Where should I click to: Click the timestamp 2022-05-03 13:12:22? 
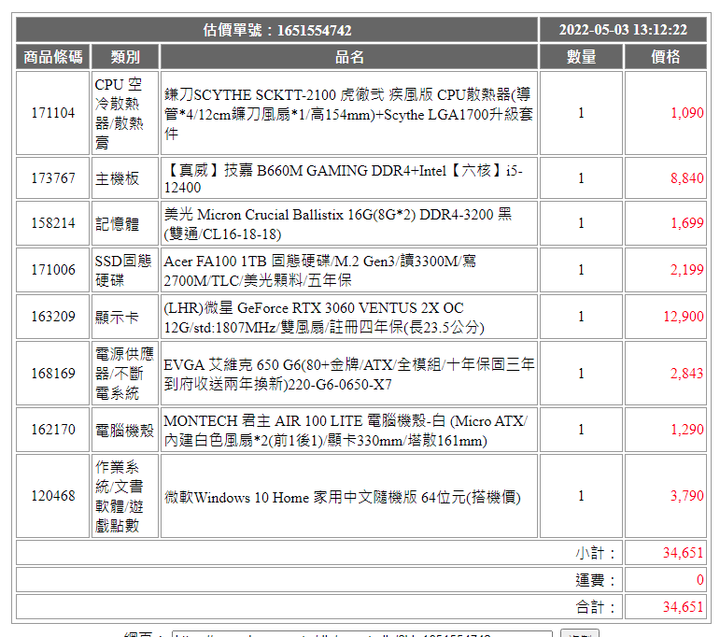click(623, 30)
